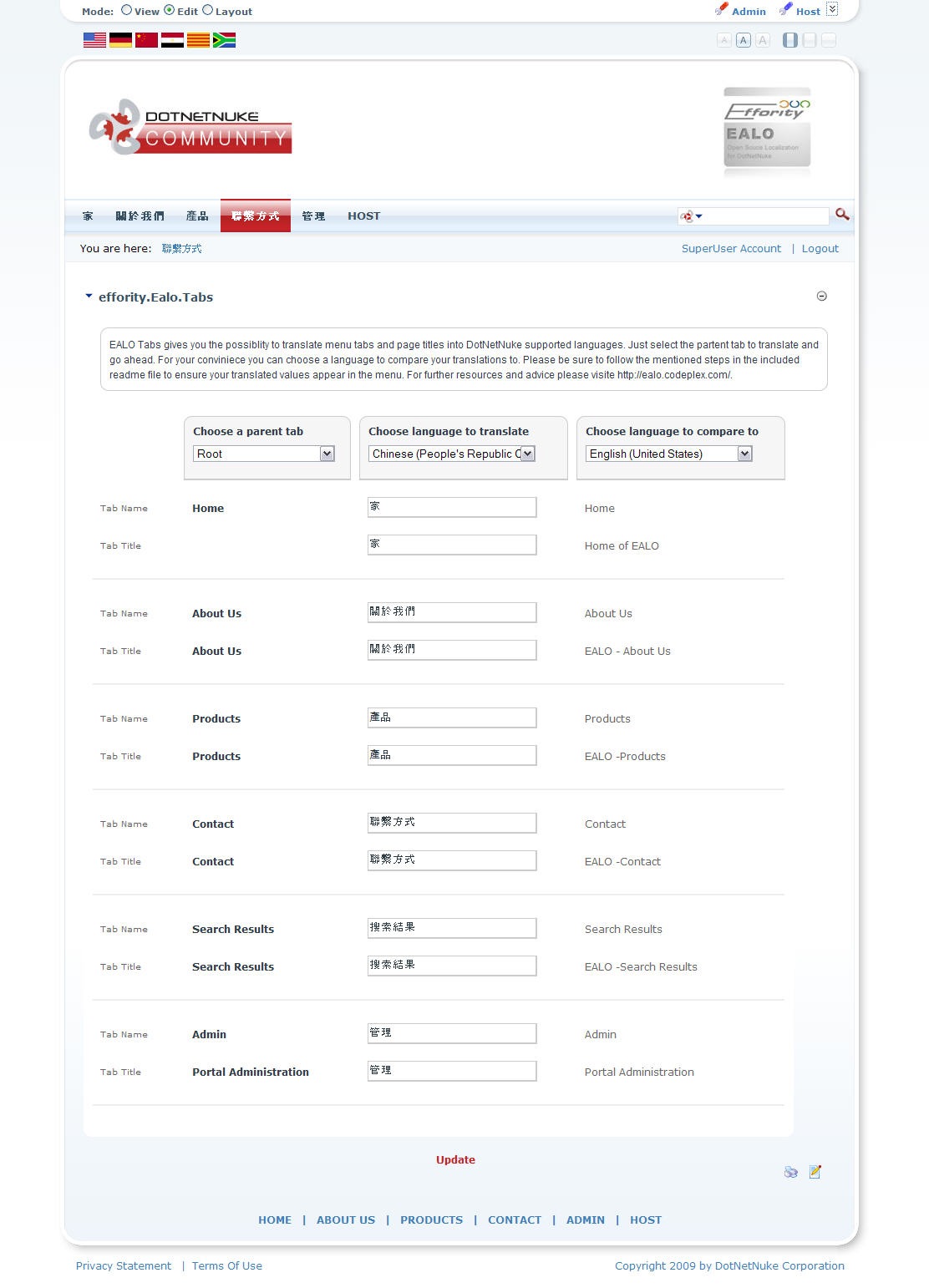Image resolution: width=929 pixels, height=1288 pixels.
Task: Click the 'EALO - About Us' comparison text
Action: pyautogui.click(x=627, y=651)
